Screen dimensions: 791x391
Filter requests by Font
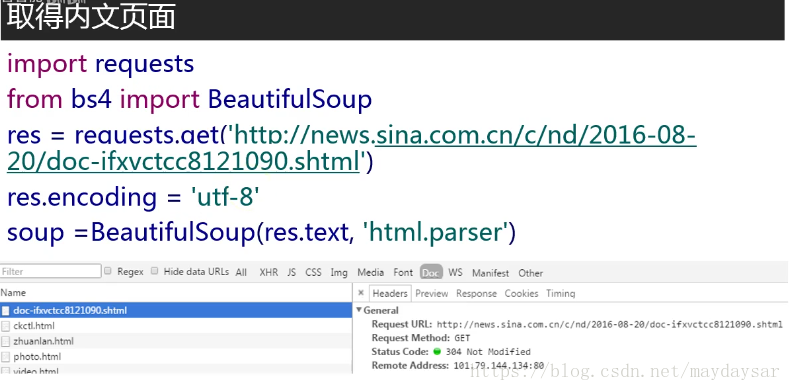coord(403,272)
